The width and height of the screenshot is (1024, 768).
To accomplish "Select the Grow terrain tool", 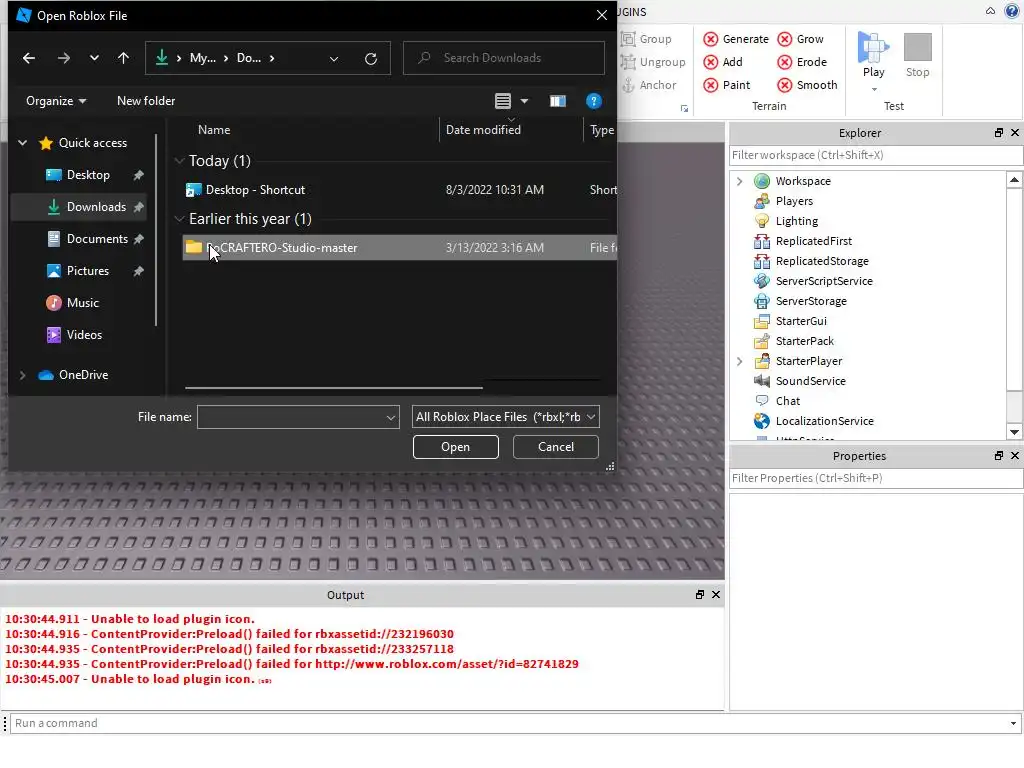I will pyautogui.click(x=800, y=39).
